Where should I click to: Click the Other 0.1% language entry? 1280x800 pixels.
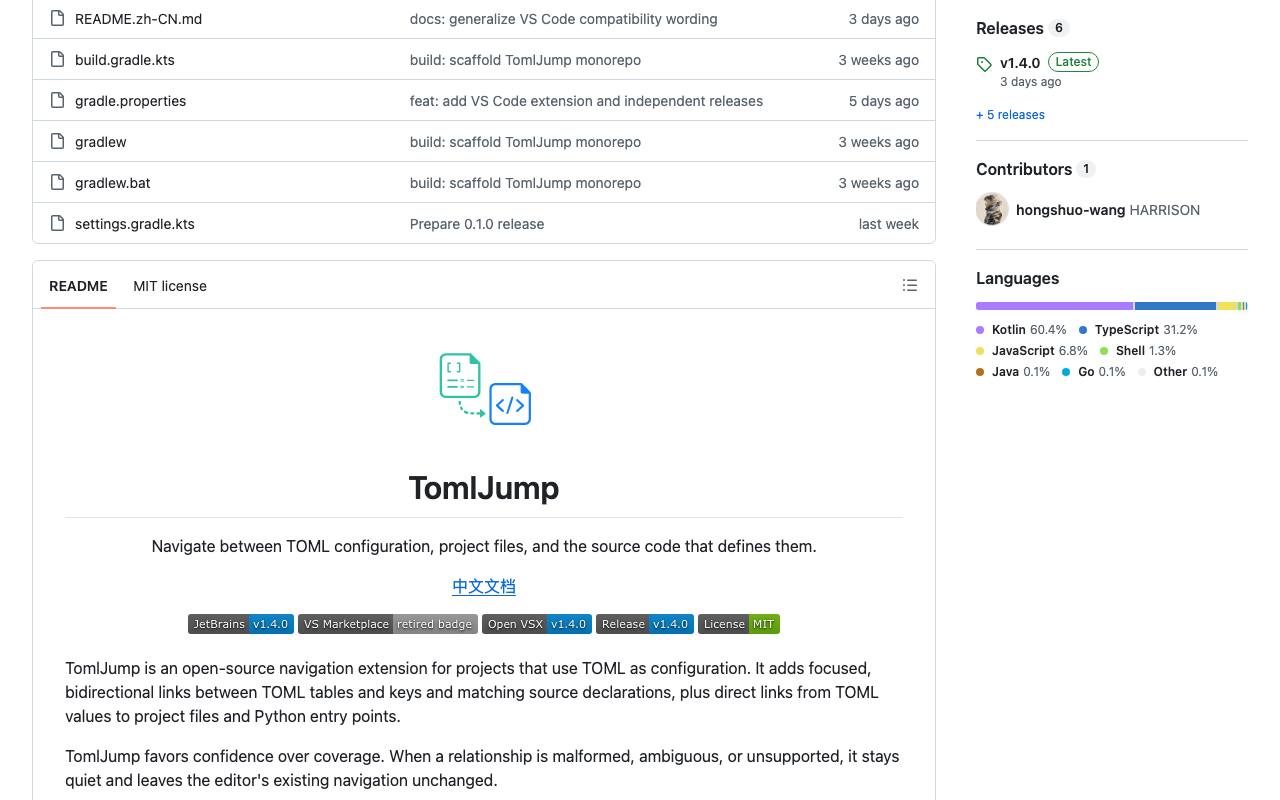[x=1178, y=372]
